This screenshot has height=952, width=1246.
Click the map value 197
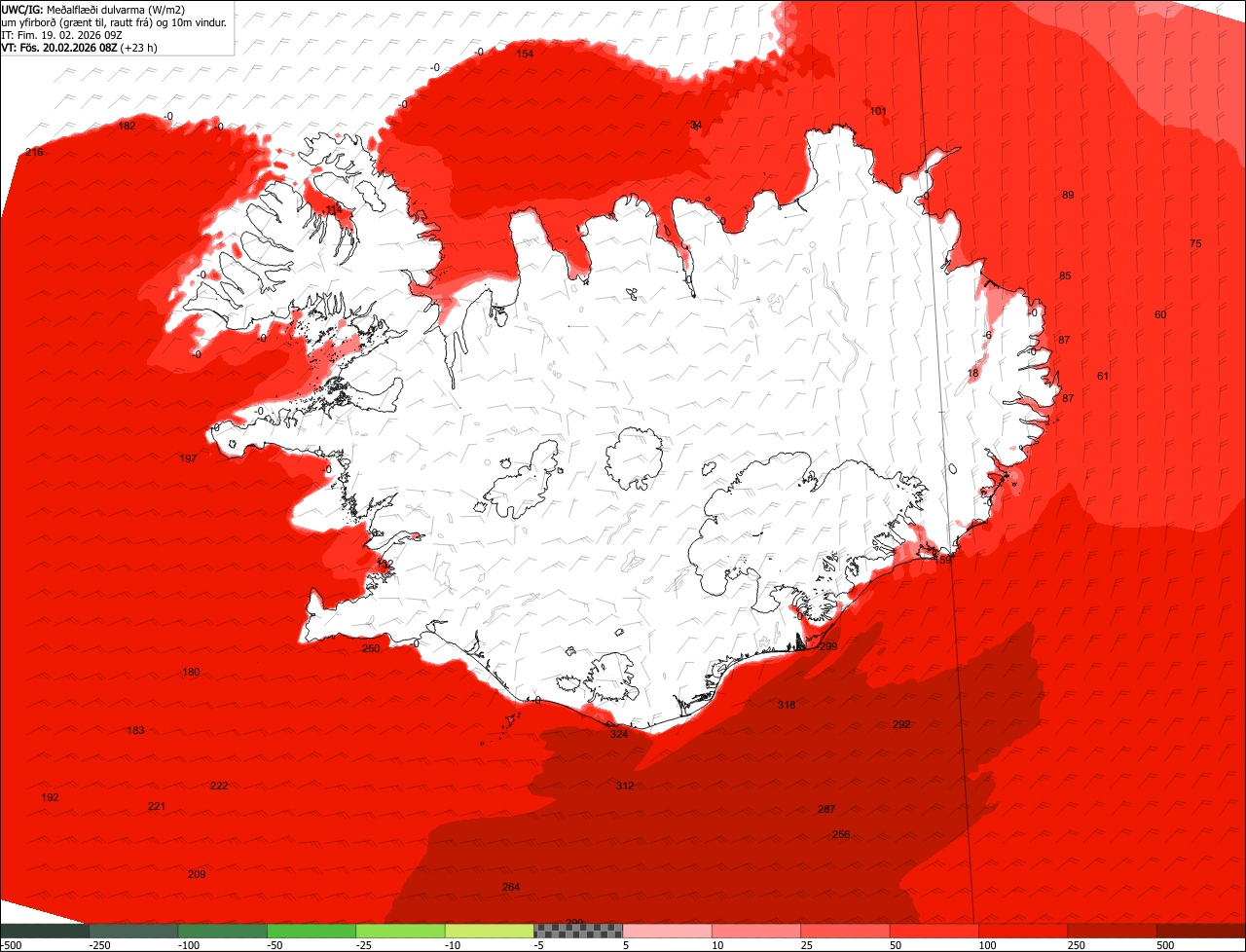coord(188,459)
